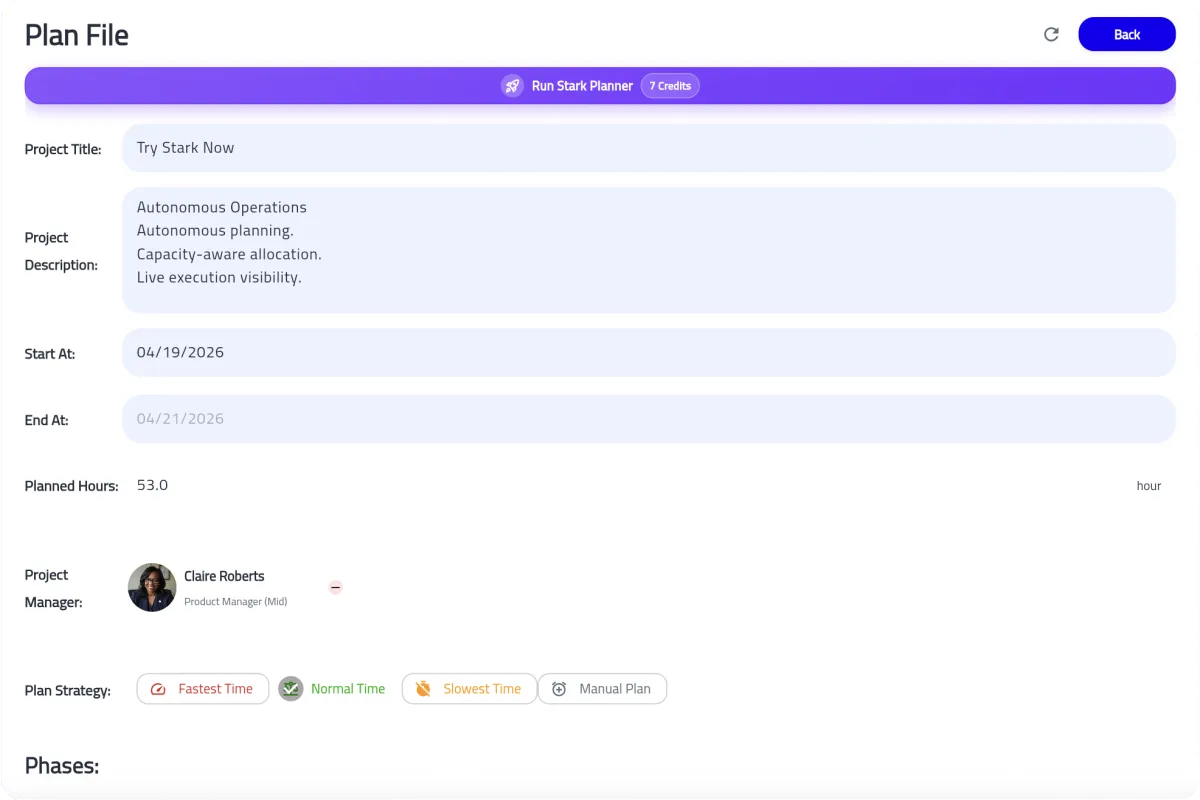The height and width of the screenshot is (800, 1200).
Task: Click the alarm clock icon for Manual Plan
Action: (x=559, y=689)
